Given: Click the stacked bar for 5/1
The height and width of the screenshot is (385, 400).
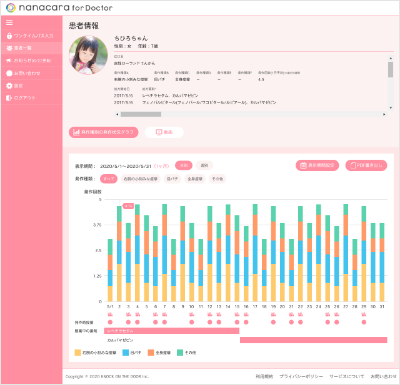Looking at the screenshot, I should [x=110, y=270].
